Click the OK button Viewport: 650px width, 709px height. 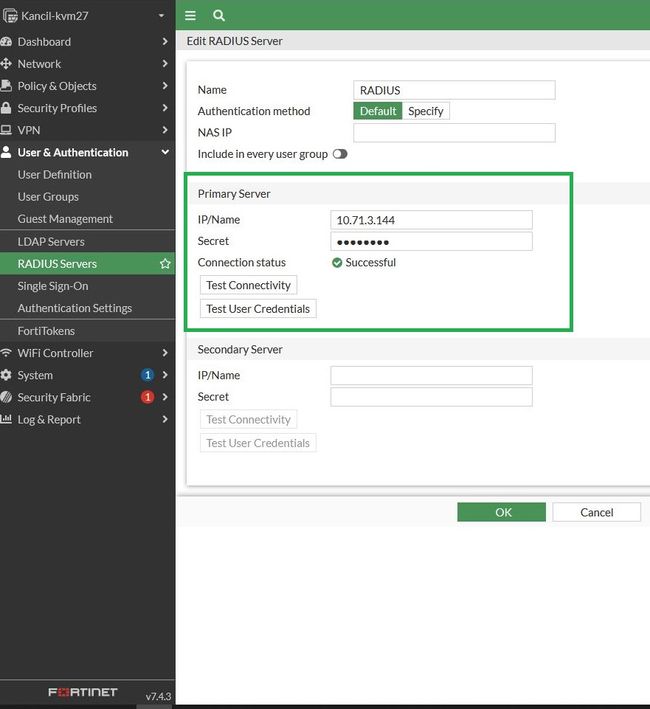502,512
